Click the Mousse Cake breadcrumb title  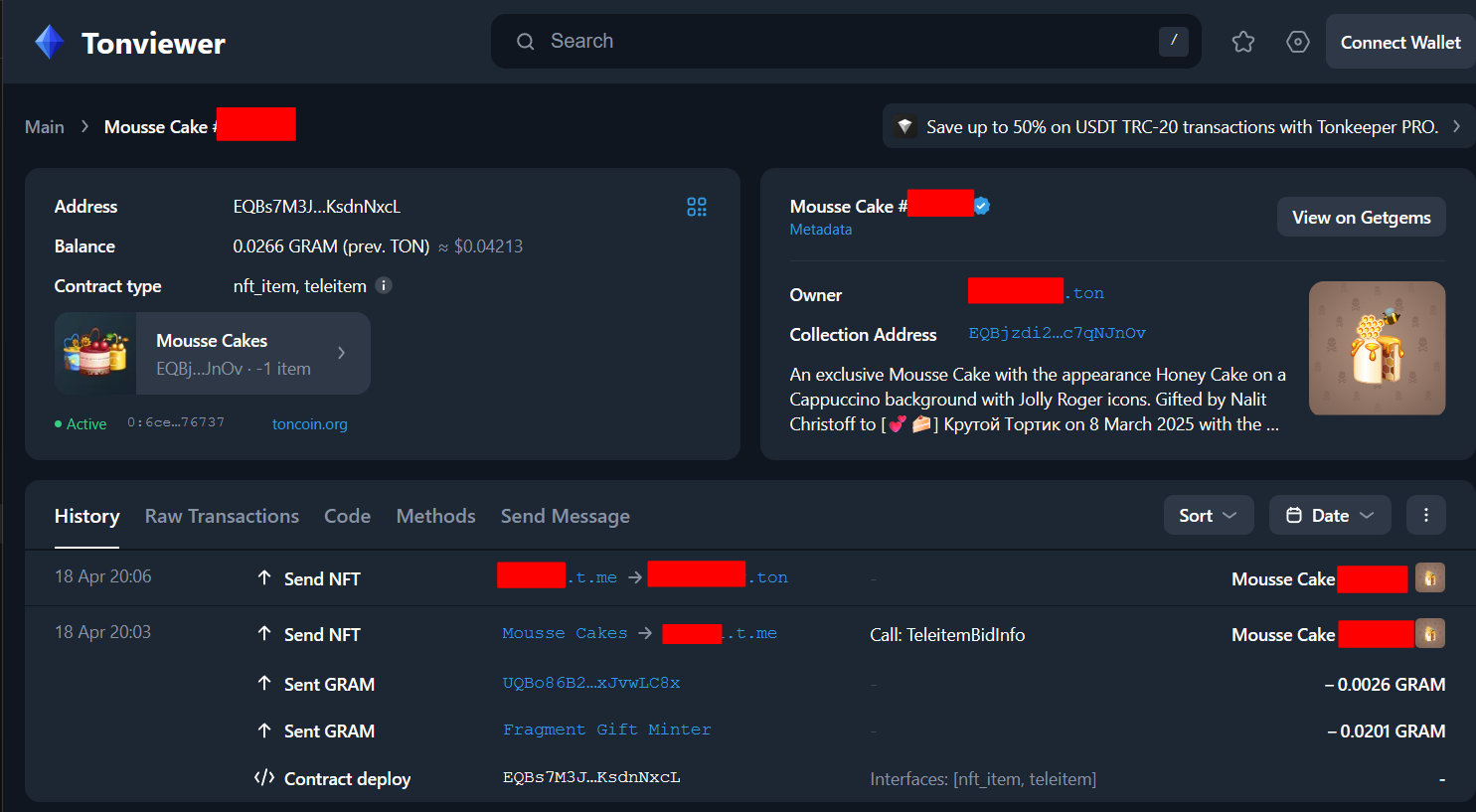[x=200, y=126]
